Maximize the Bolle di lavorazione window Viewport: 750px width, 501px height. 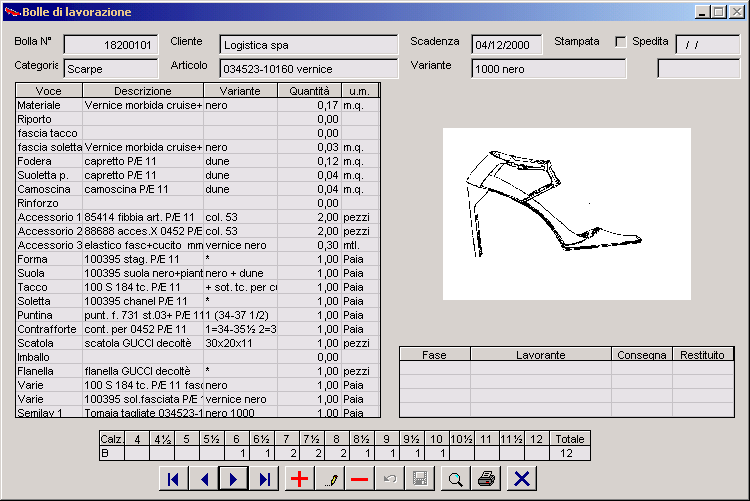point(718,12)
